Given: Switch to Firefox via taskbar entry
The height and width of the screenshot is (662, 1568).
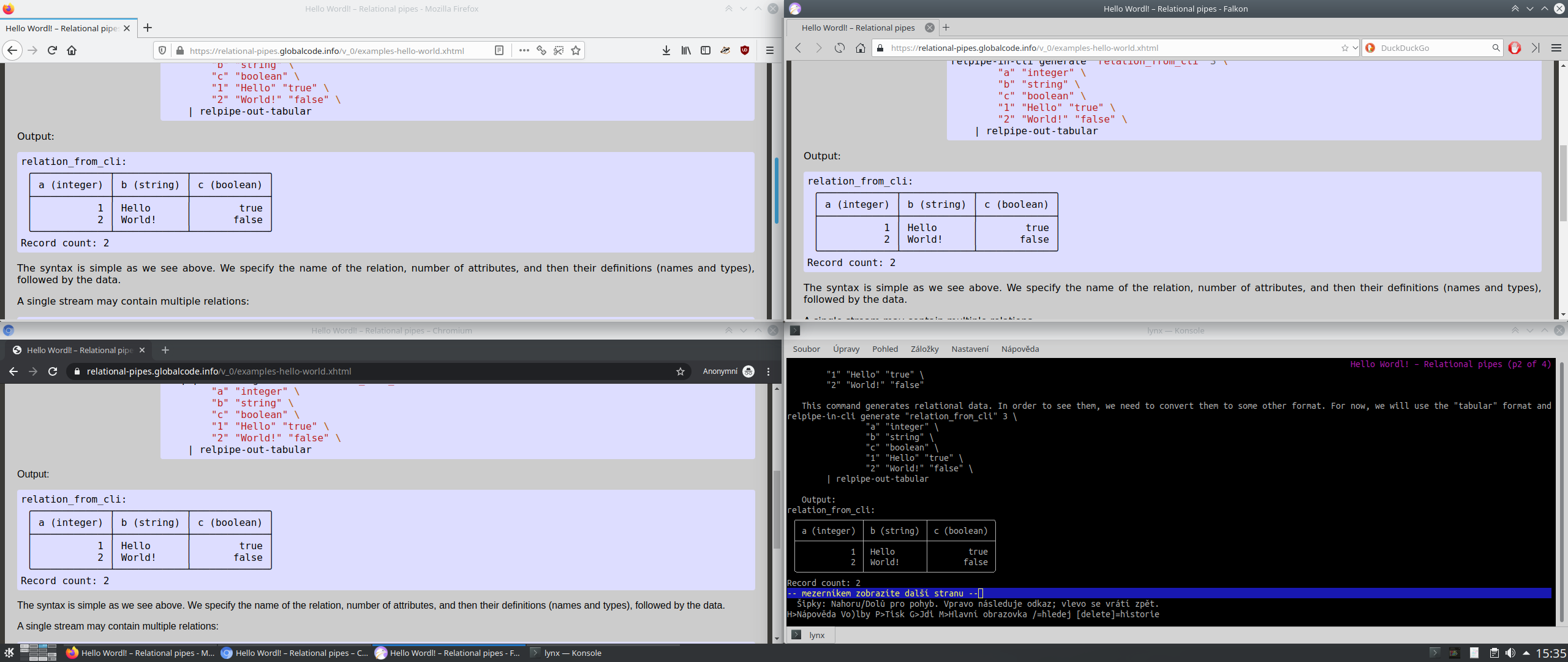Looking at the screenshot, I should coord(140,653).
